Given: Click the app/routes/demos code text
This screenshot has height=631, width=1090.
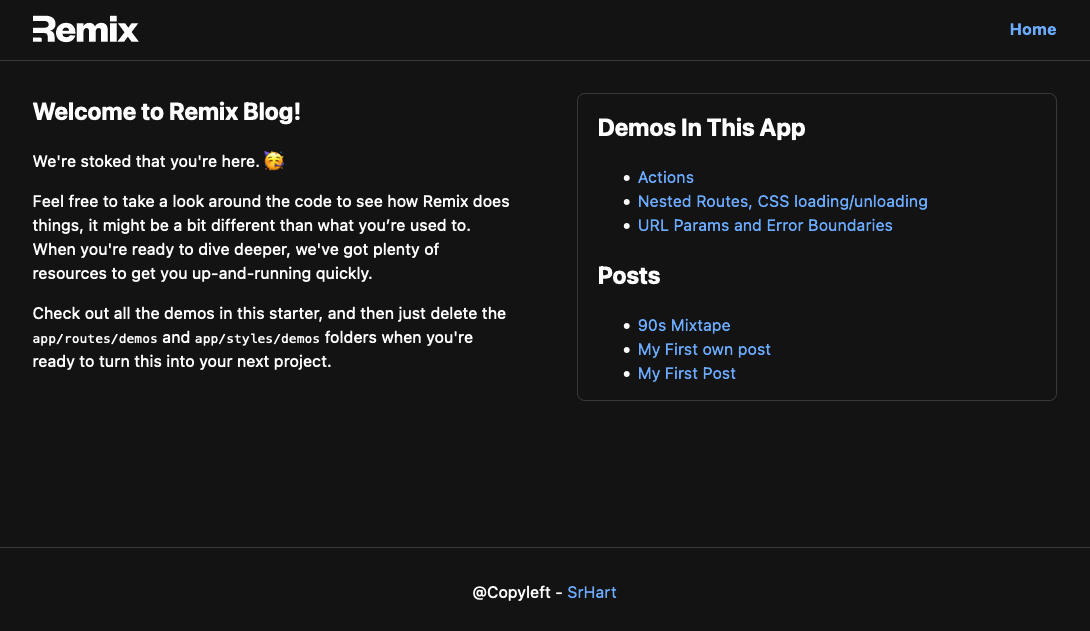Looking at the screenshot, I should (95, 338).
